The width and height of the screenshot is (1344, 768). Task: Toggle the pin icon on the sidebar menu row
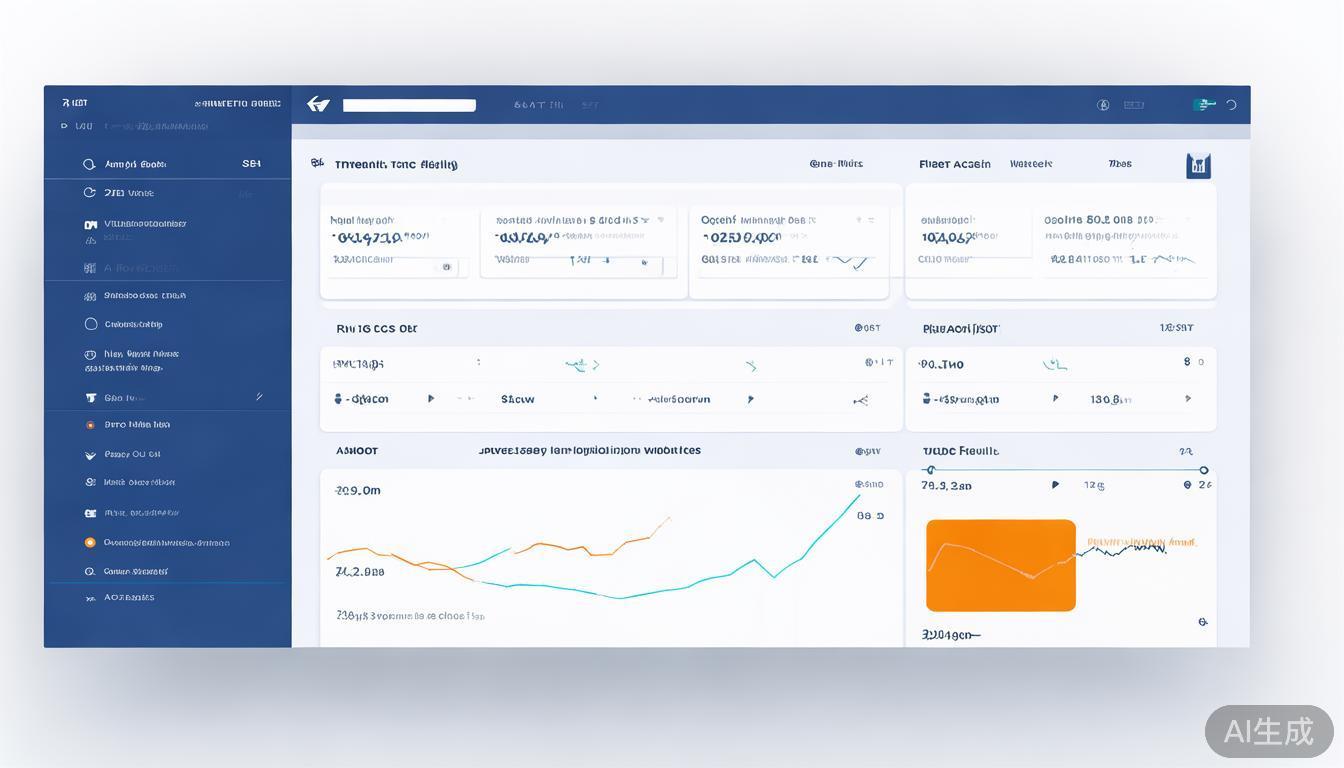(259, 396)
